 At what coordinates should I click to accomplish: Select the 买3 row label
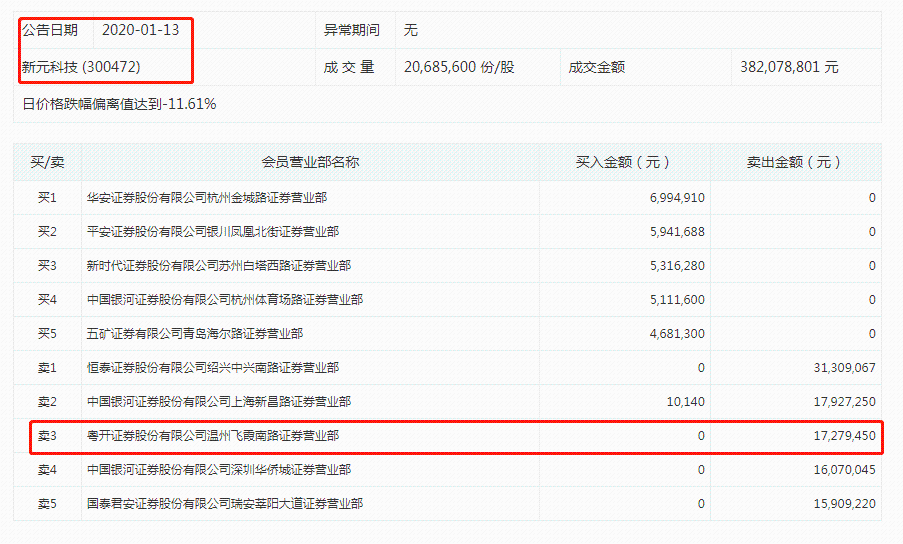(47, 265)
